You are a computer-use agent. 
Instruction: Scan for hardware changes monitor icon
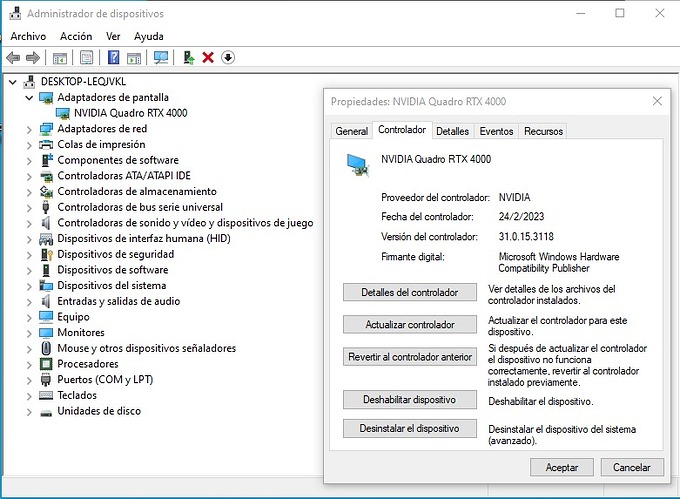pos(161,58)
